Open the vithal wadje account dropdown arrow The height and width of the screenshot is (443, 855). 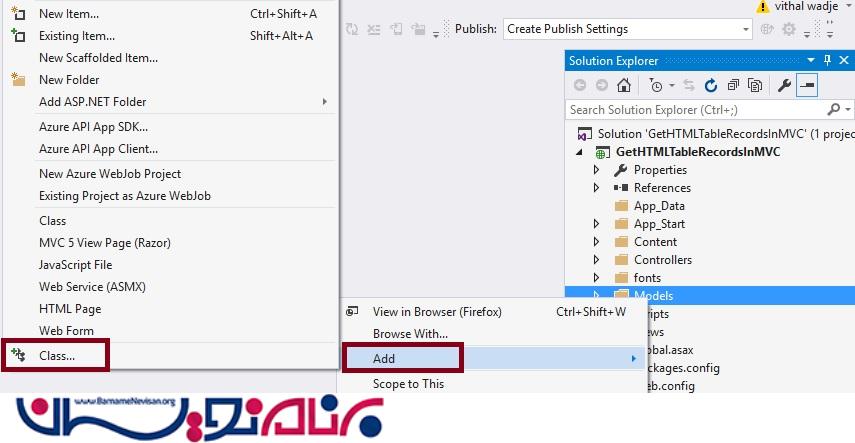[x=850, y=7]
